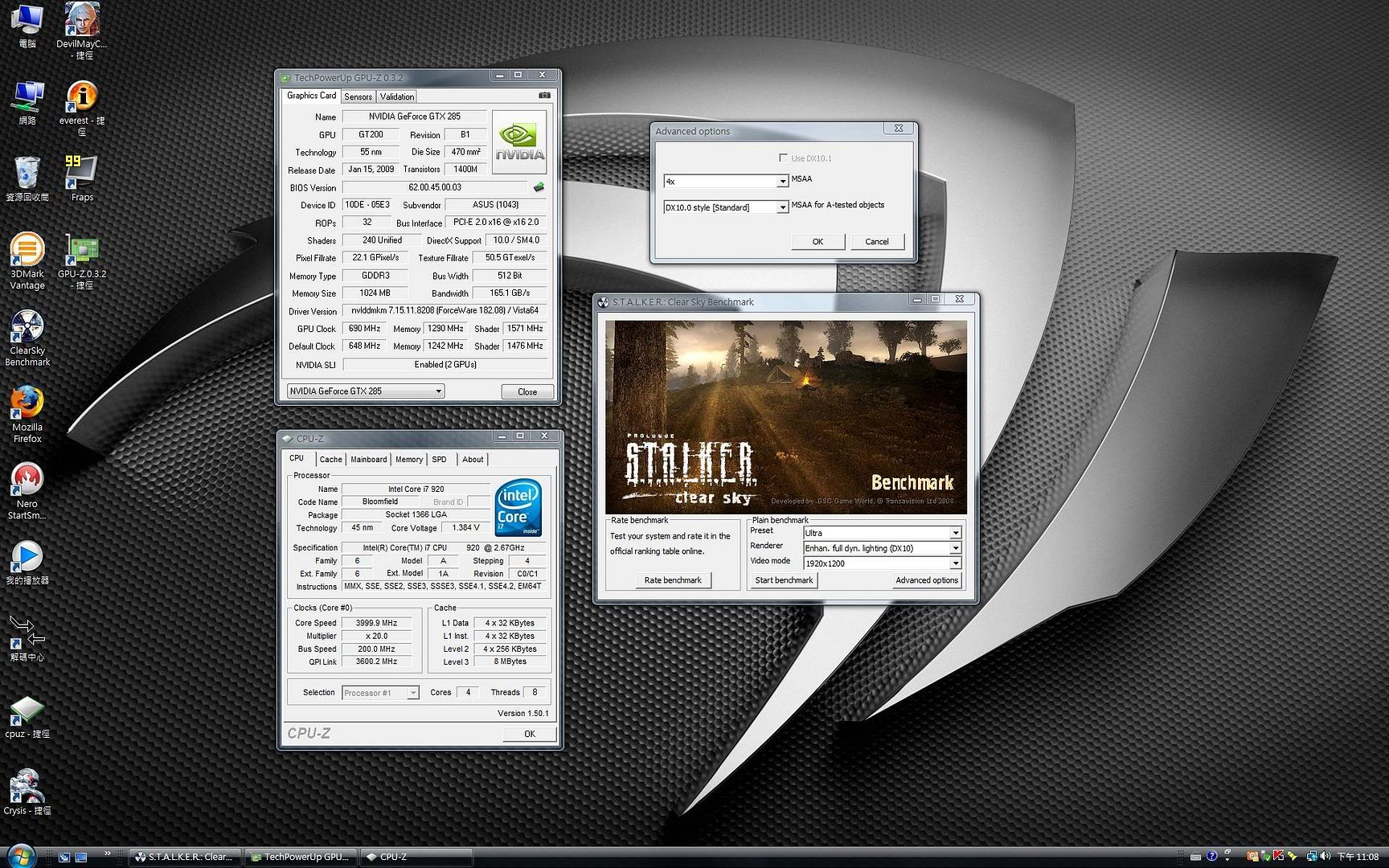Switch to Validation tab in GPU-Z
This screenshot has width=1389, height=868.
[396, 96]
